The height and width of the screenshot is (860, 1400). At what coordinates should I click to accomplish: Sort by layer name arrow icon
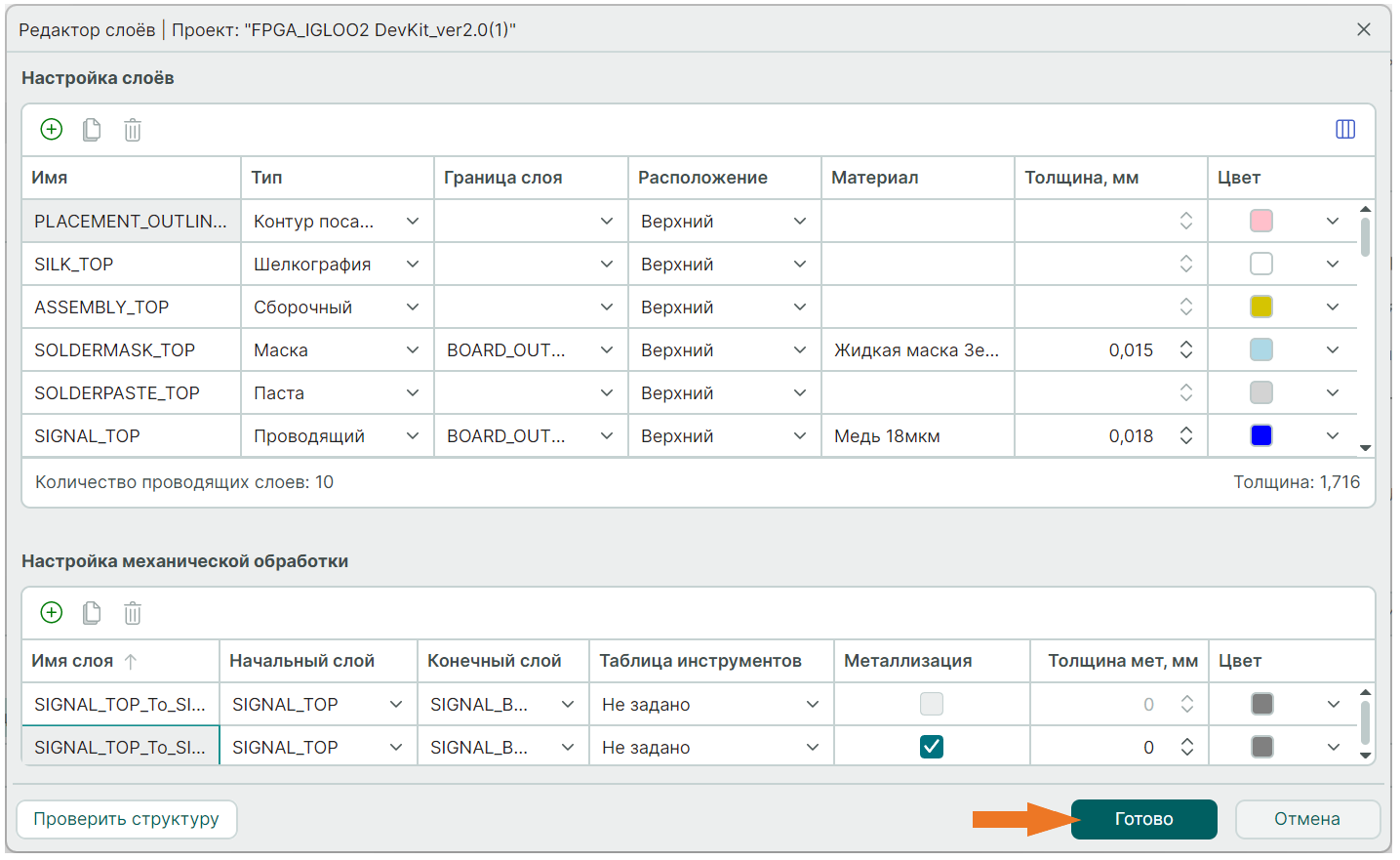click(131, 661)
